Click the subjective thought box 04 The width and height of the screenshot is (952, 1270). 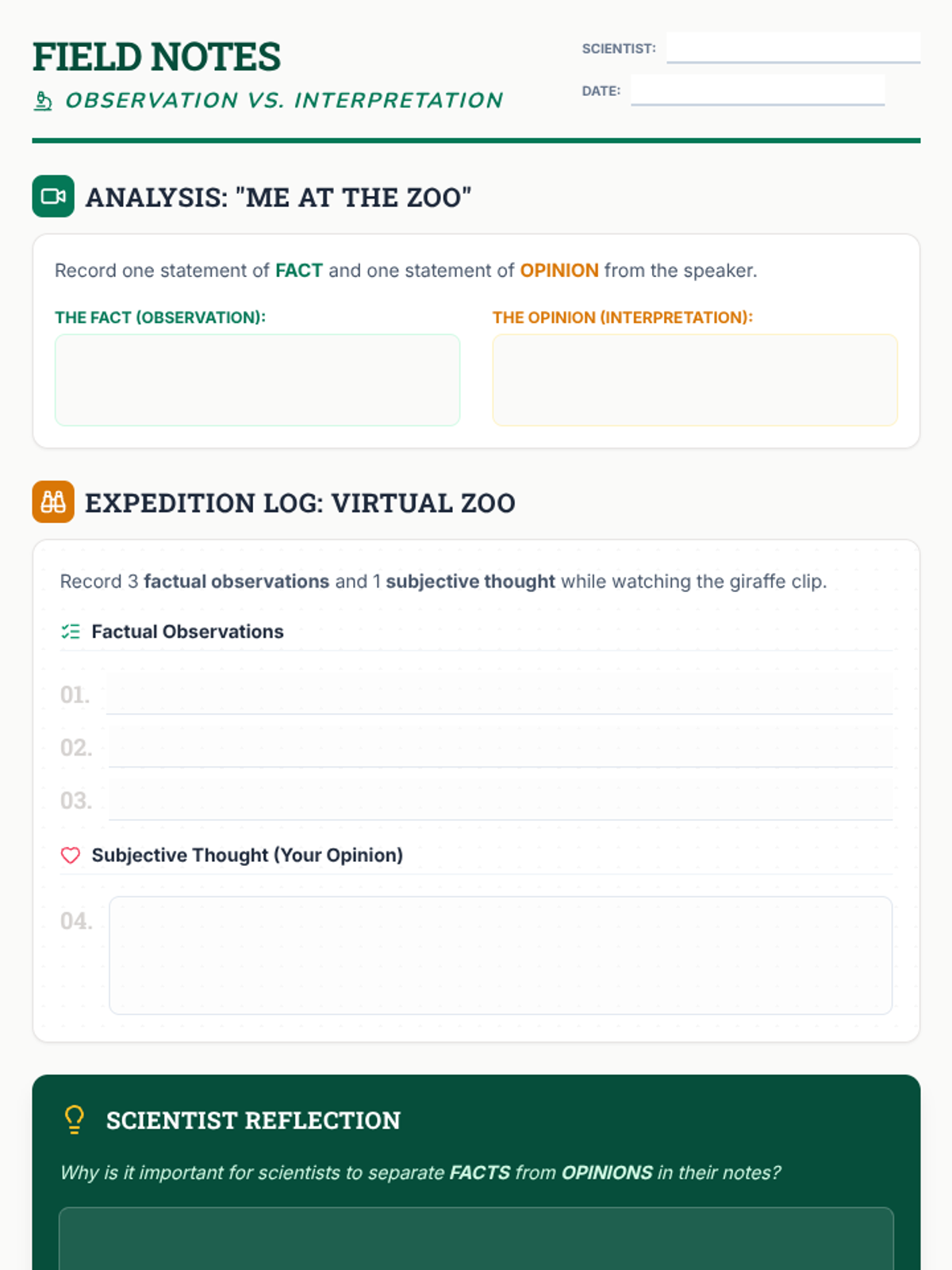tap(500, 955)
